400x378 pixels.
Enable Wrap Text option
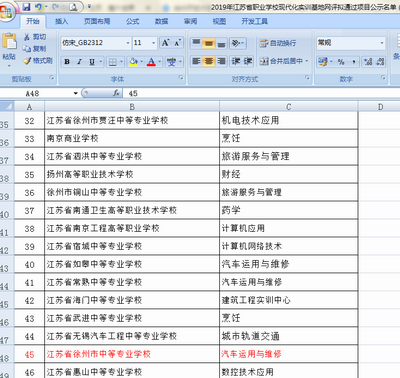click(278, 43)
